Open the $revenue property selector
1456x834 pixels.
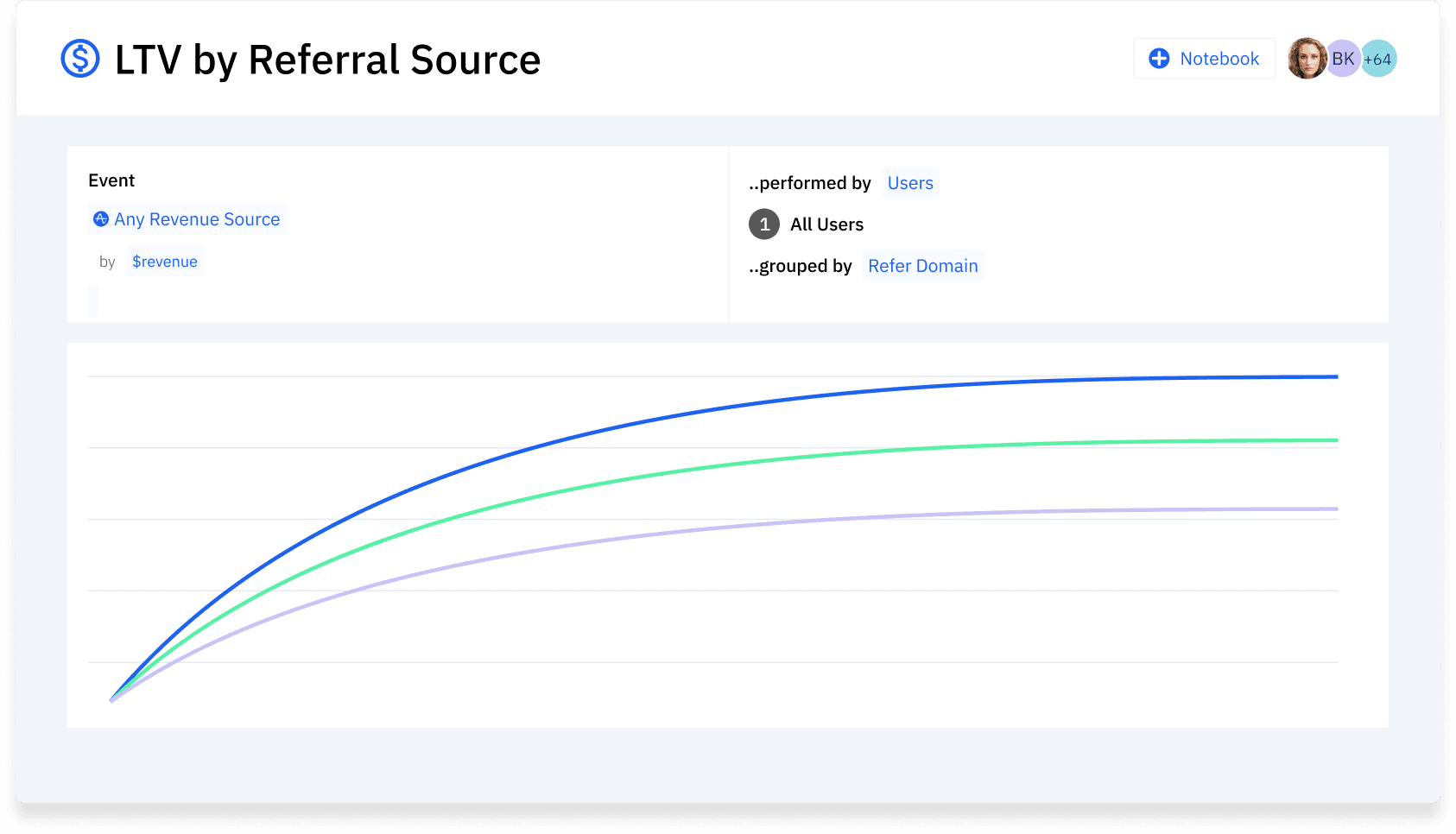click(x=164, y=261)
